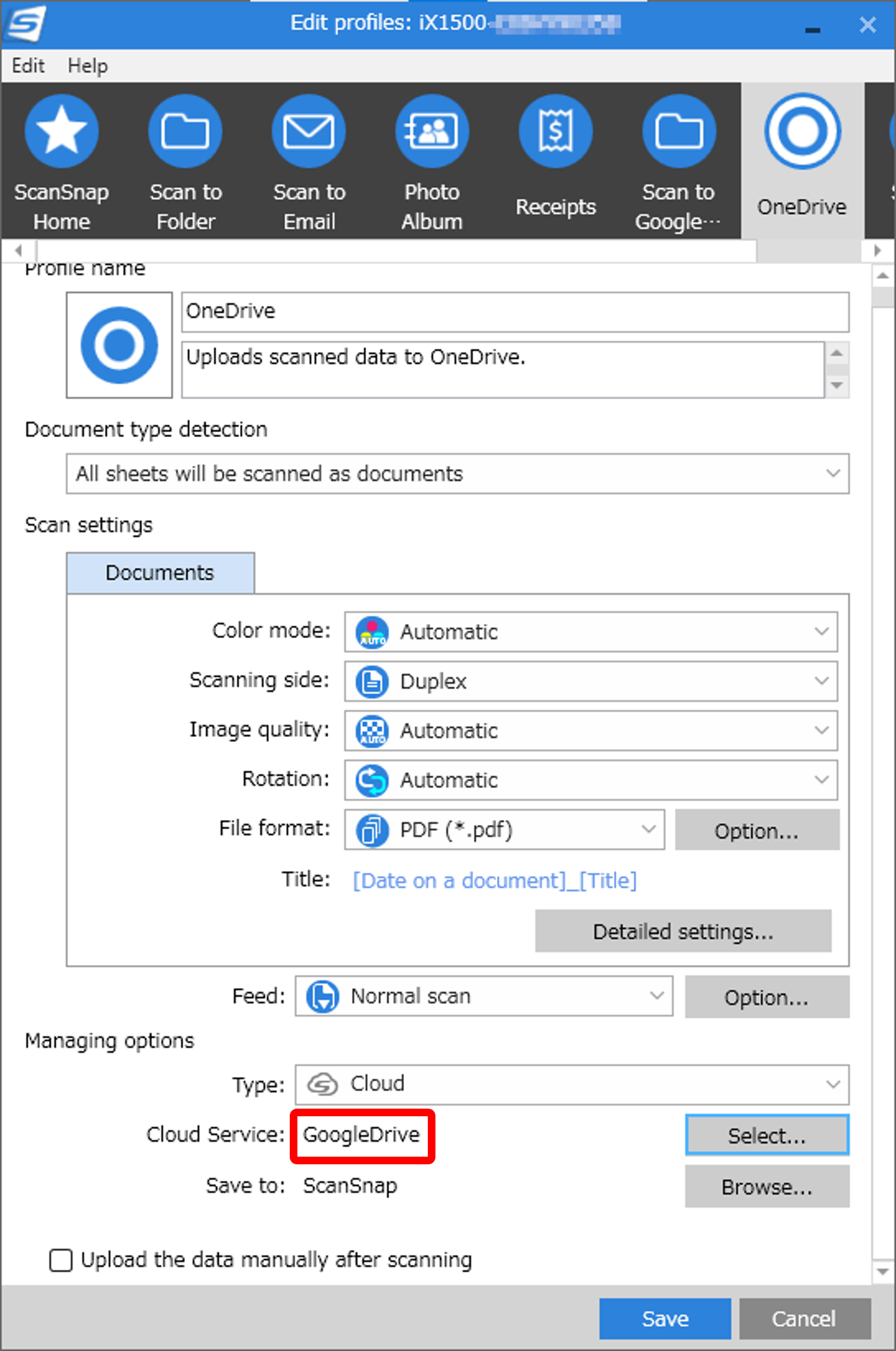Click the ScanSnap logo in the title bar
This screenshot has width=896, height=1351.
coord(24,24)
